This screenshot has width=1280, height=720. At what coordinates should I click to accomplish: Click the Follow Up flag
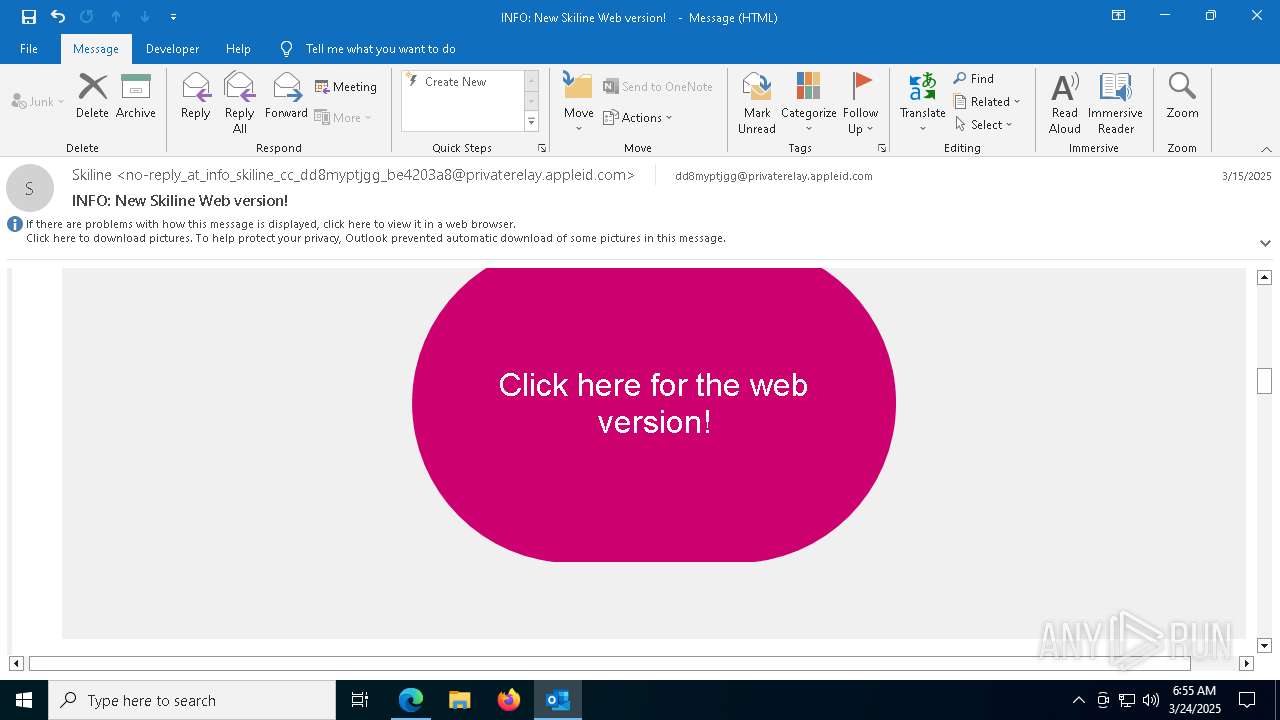[x=860, y=103]
